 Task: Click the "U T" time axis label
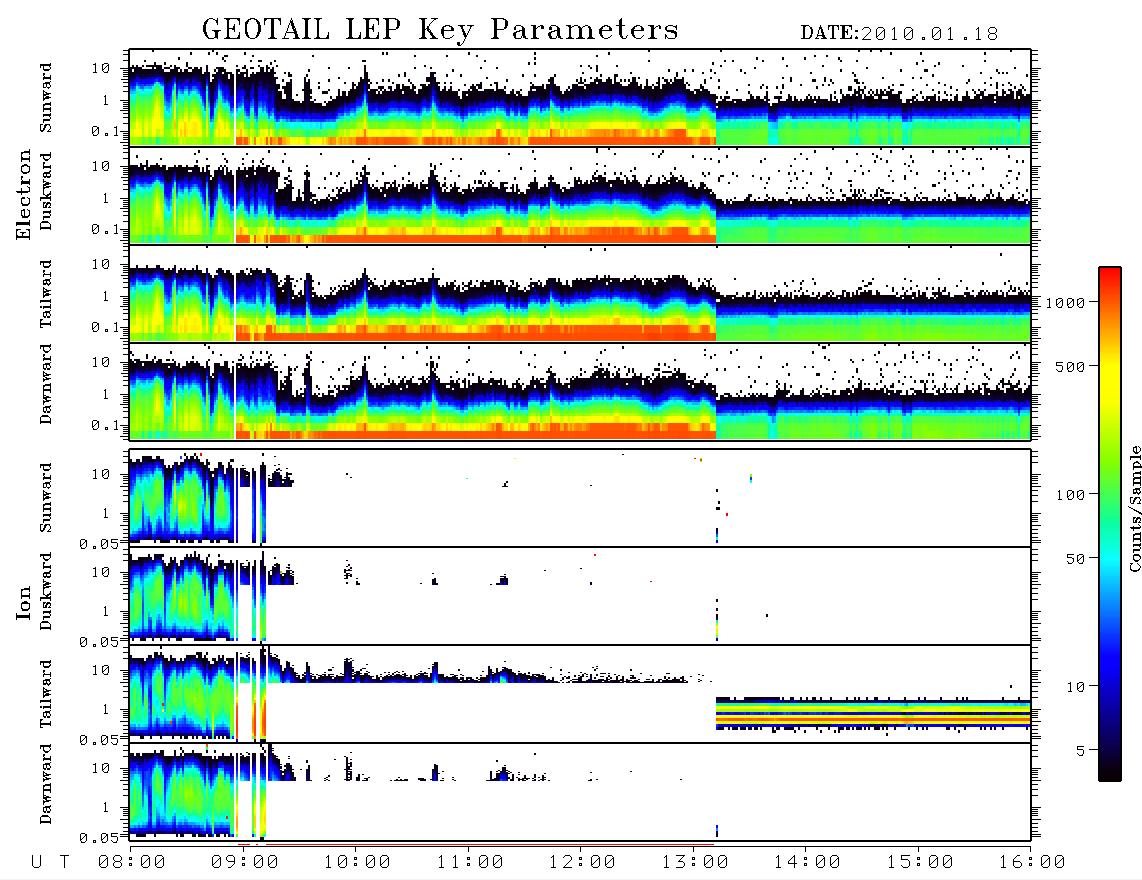pos(51,863)
